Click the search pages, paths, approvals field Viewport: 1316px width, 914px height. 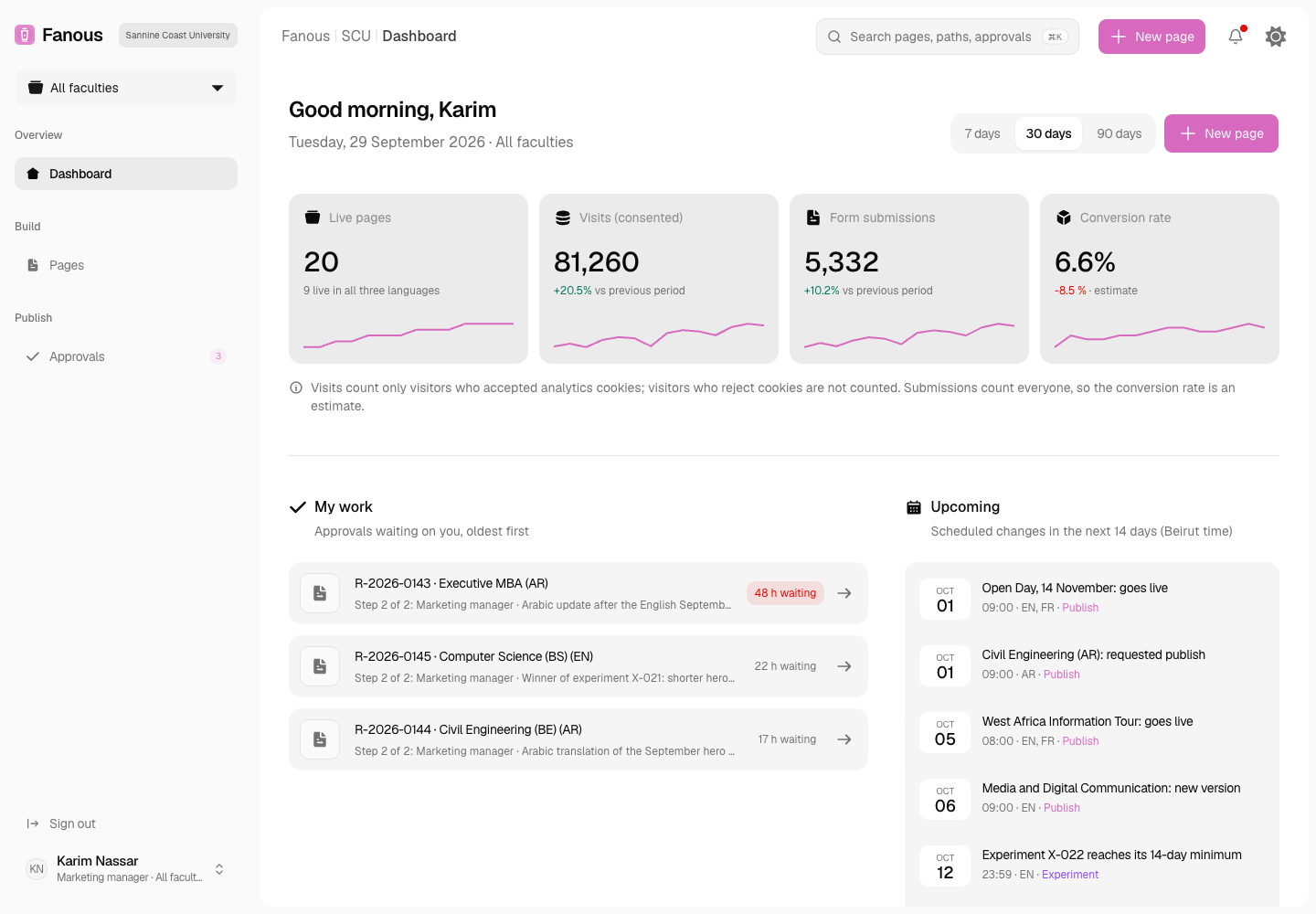click(948, 37)
